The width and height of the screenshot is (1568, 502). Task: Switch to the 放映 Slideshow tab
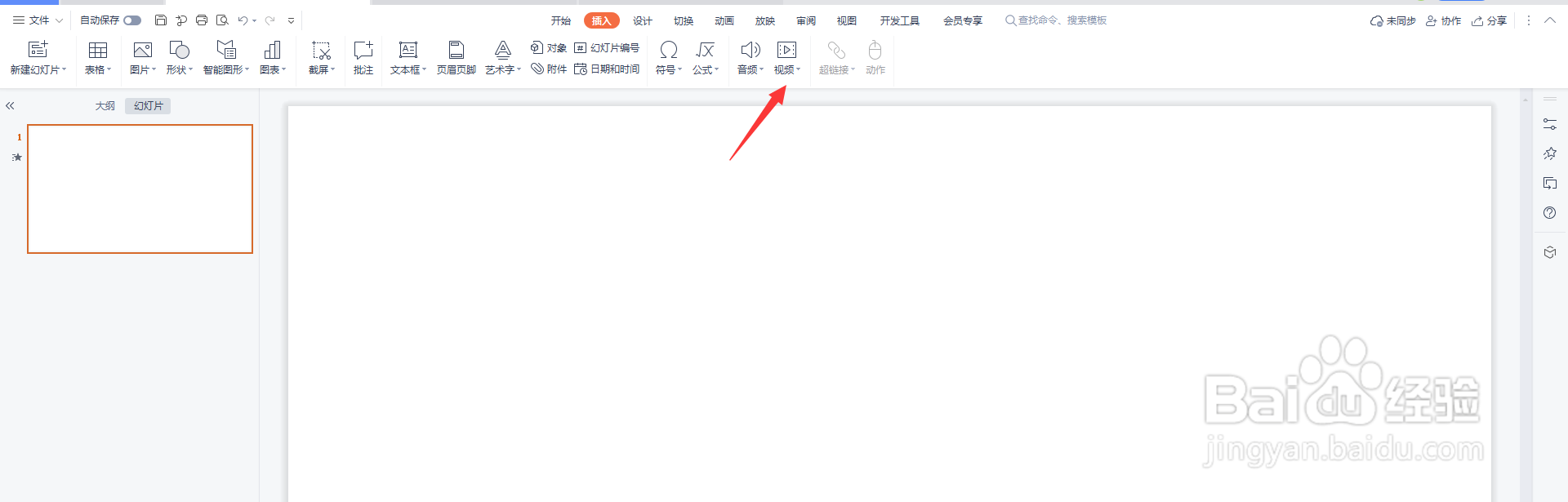[764, 20]
